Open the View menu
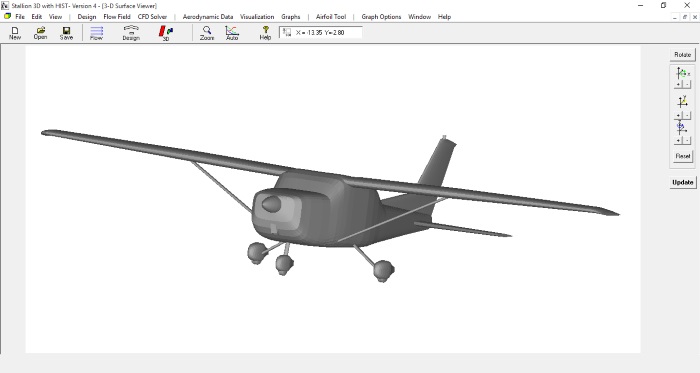The width and height of the screenshot is (700, 373). coord(55,17)
